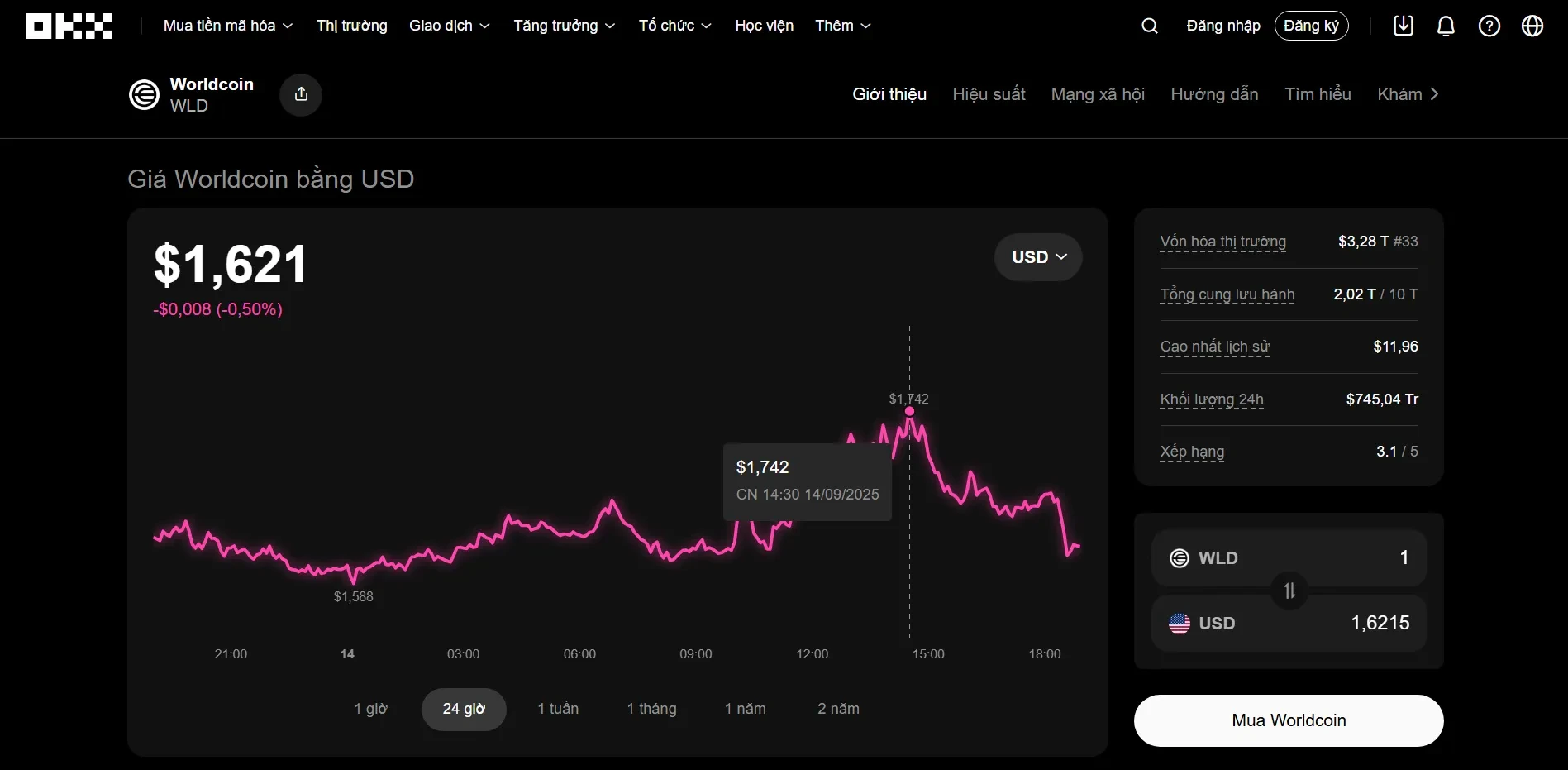Switch to the Hiệu suất tab
This screenshot has width=1568, height=770.
[989, 94]
